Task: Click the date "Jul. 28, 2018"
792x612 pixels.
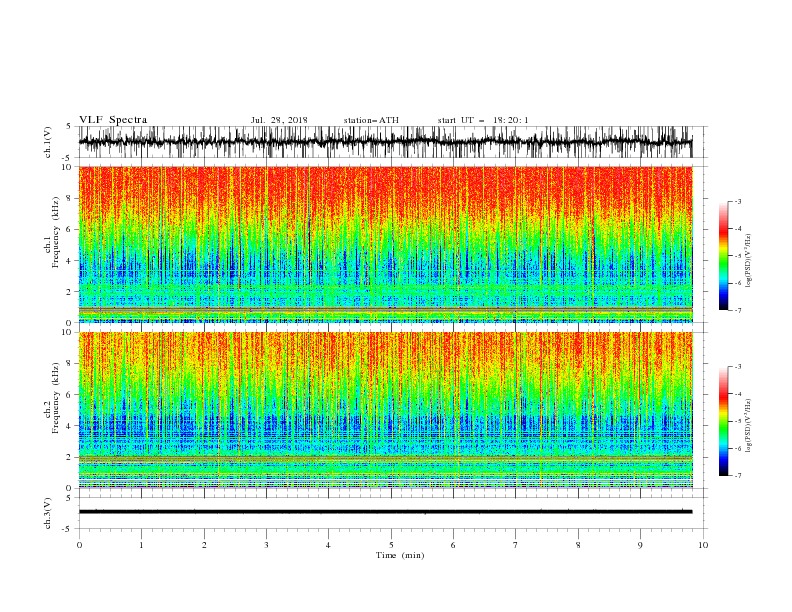Action: point(279,120)
